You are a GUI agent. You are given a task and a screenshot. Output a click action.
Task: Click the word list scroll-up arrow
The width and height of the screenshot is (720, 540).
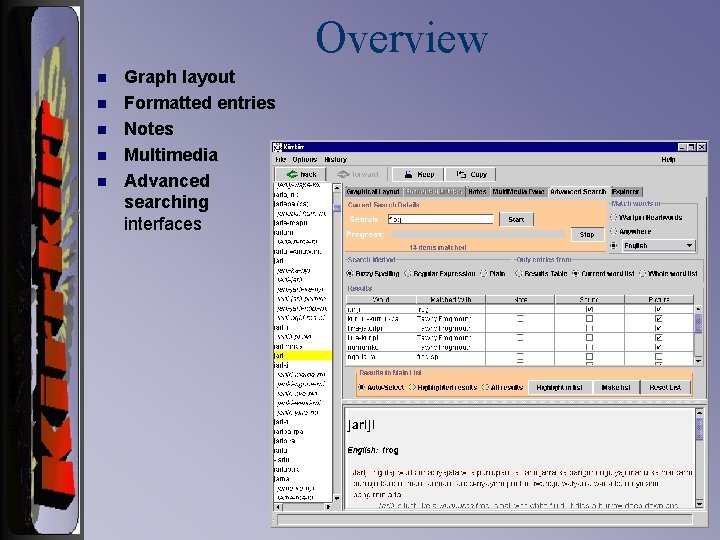(337, 188)
